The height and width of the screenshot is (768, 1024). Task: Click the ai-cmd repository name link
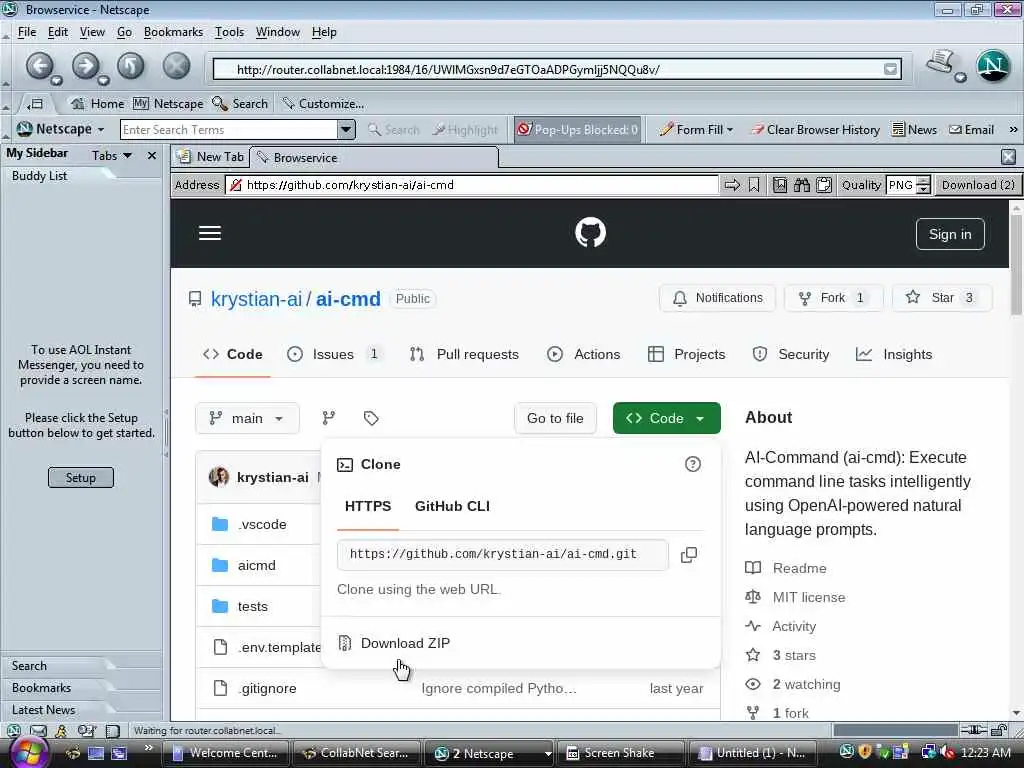[348, 298]
